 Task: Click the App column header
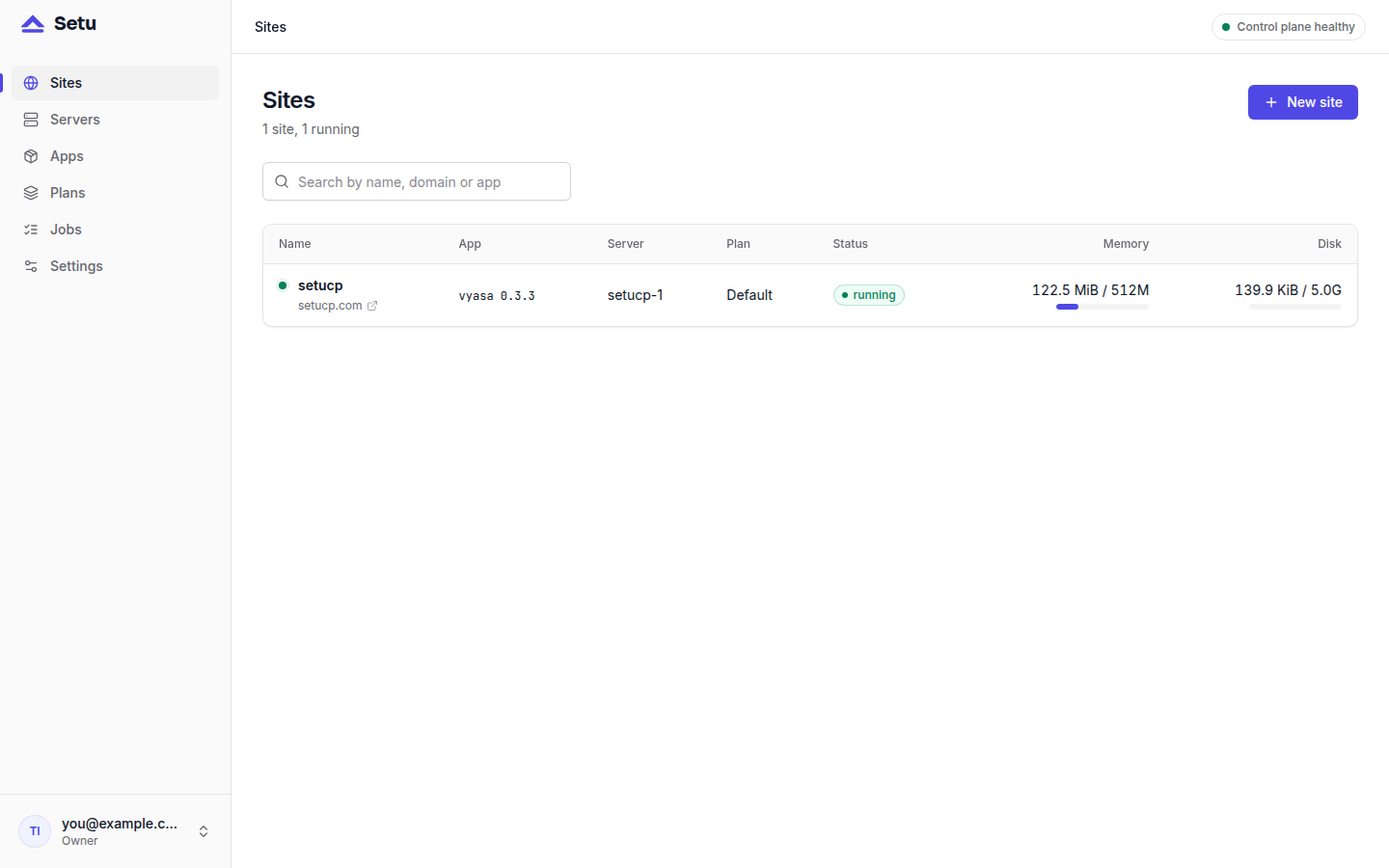tap(470, 244)
